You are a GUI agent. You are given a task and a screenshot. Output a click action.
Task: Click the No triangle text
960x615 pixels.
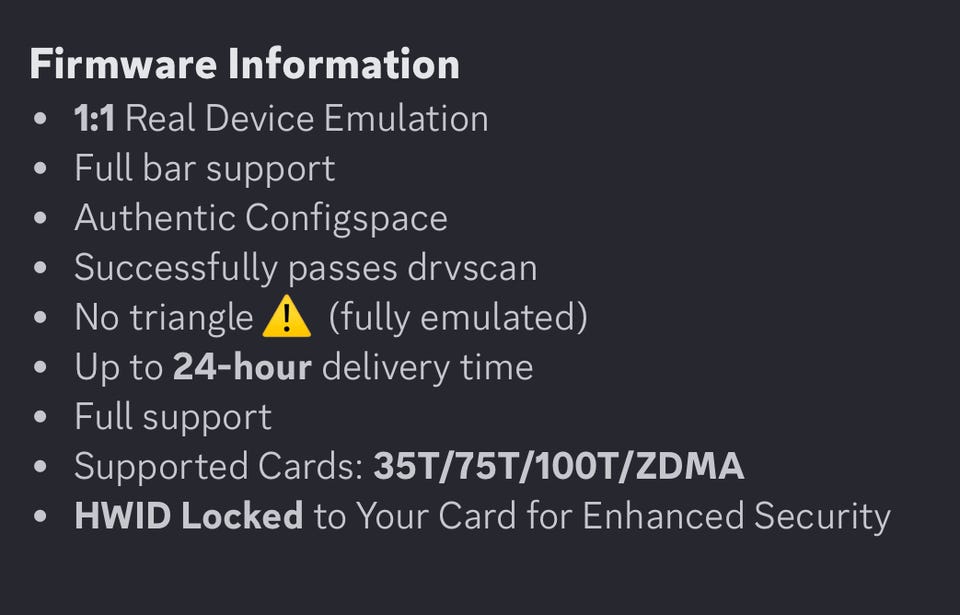click(x=163, y=317)
